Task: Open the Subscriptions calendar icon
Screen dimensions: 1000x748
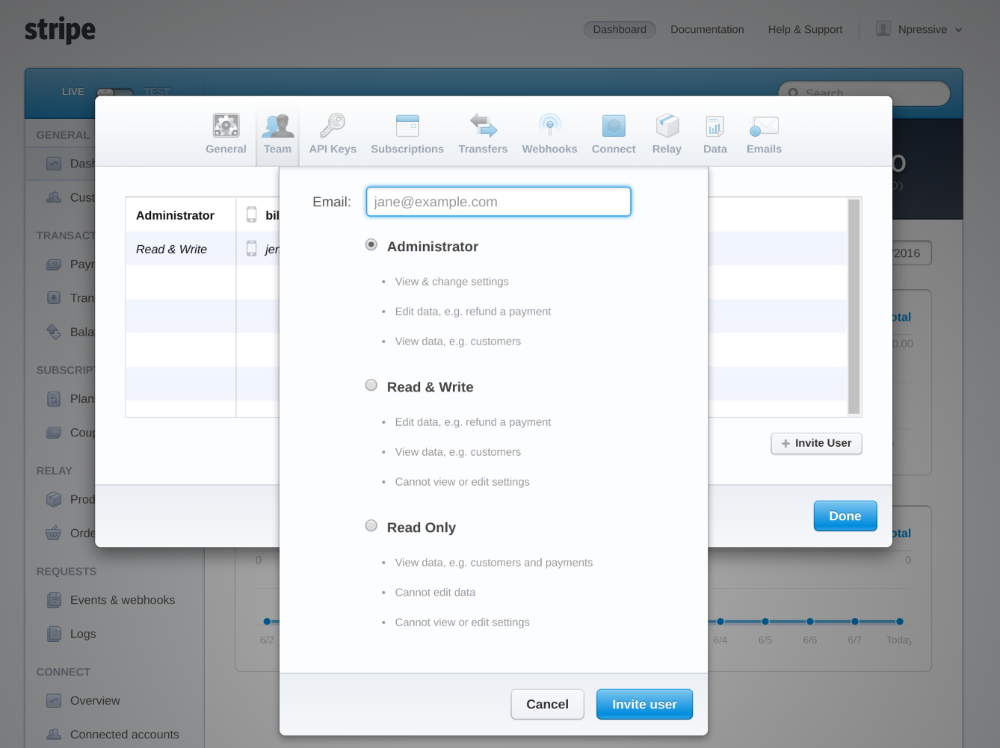Action: (407, 126)
